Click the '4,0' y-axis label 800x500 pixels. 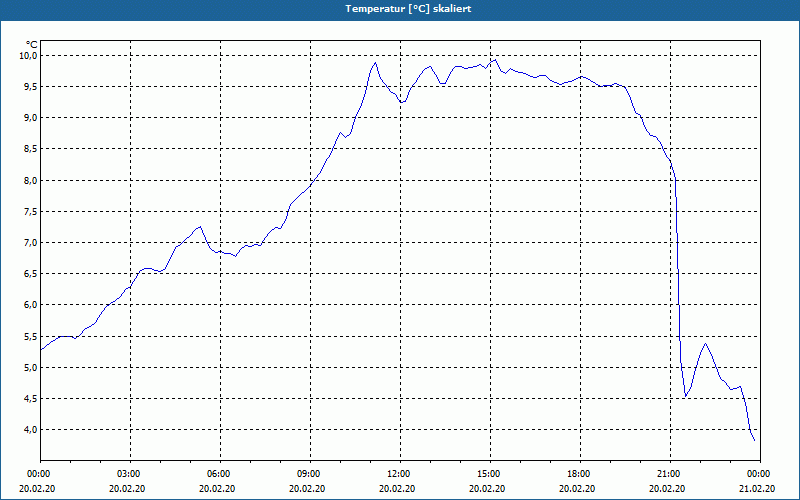[31, 430]
